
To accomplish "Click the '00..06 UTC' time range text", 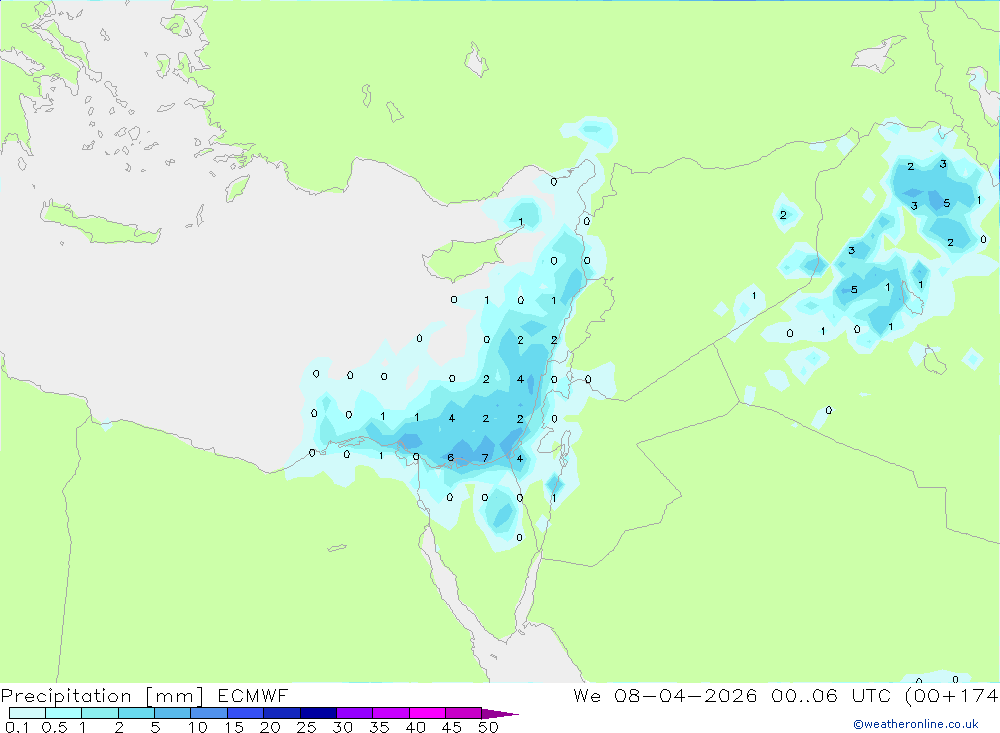I will [831, 695].
